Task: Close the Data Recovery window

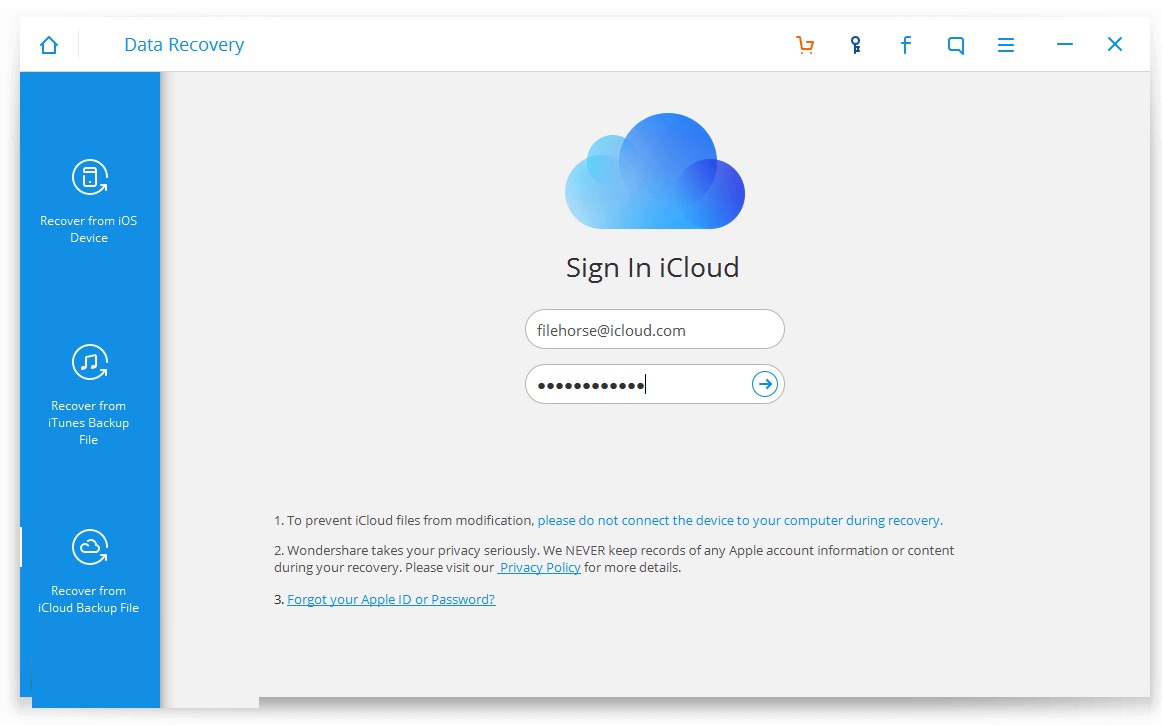Action: 1115,44
